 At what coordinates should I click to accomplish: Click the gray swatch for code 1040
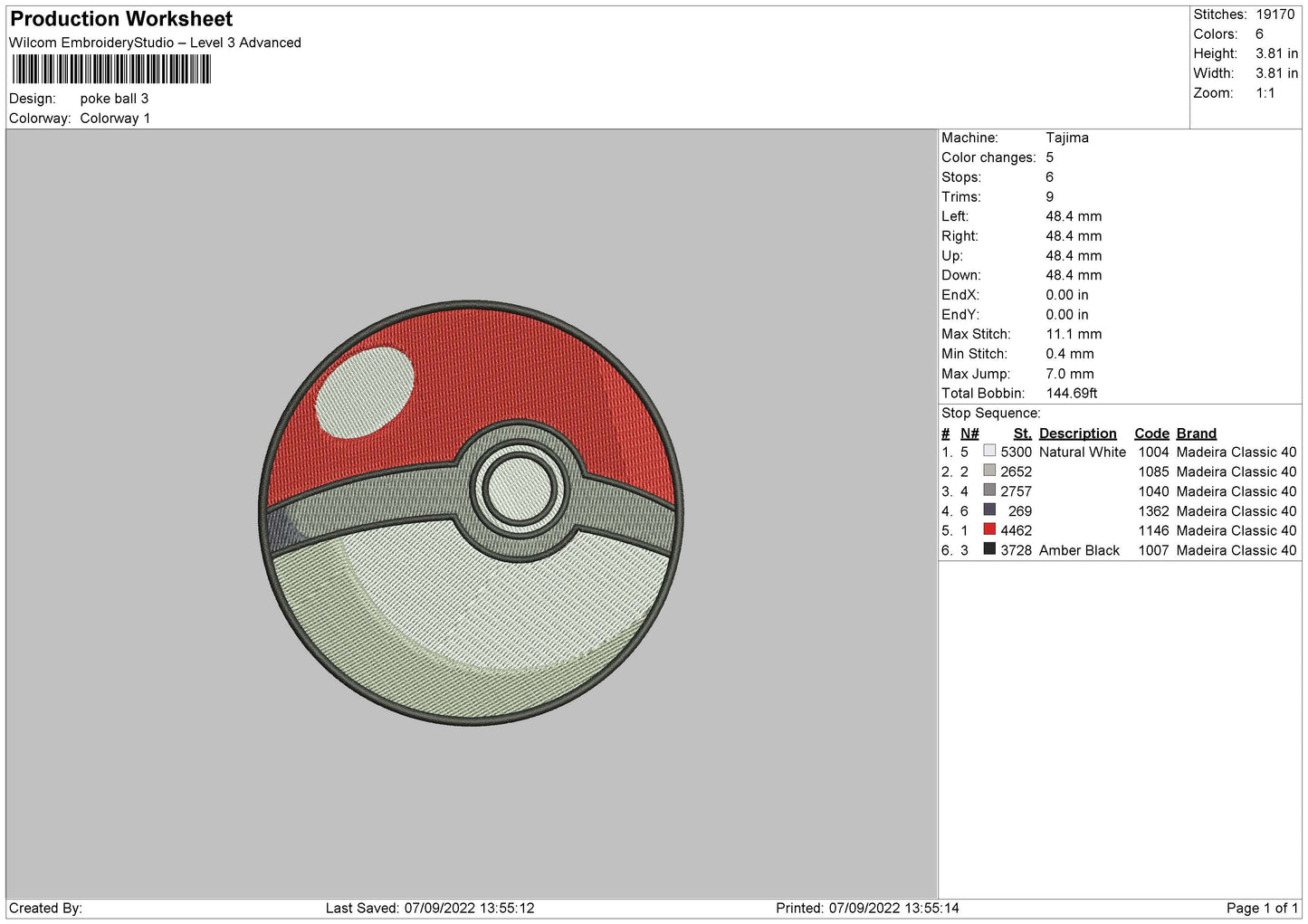click(x=989, y=491)
